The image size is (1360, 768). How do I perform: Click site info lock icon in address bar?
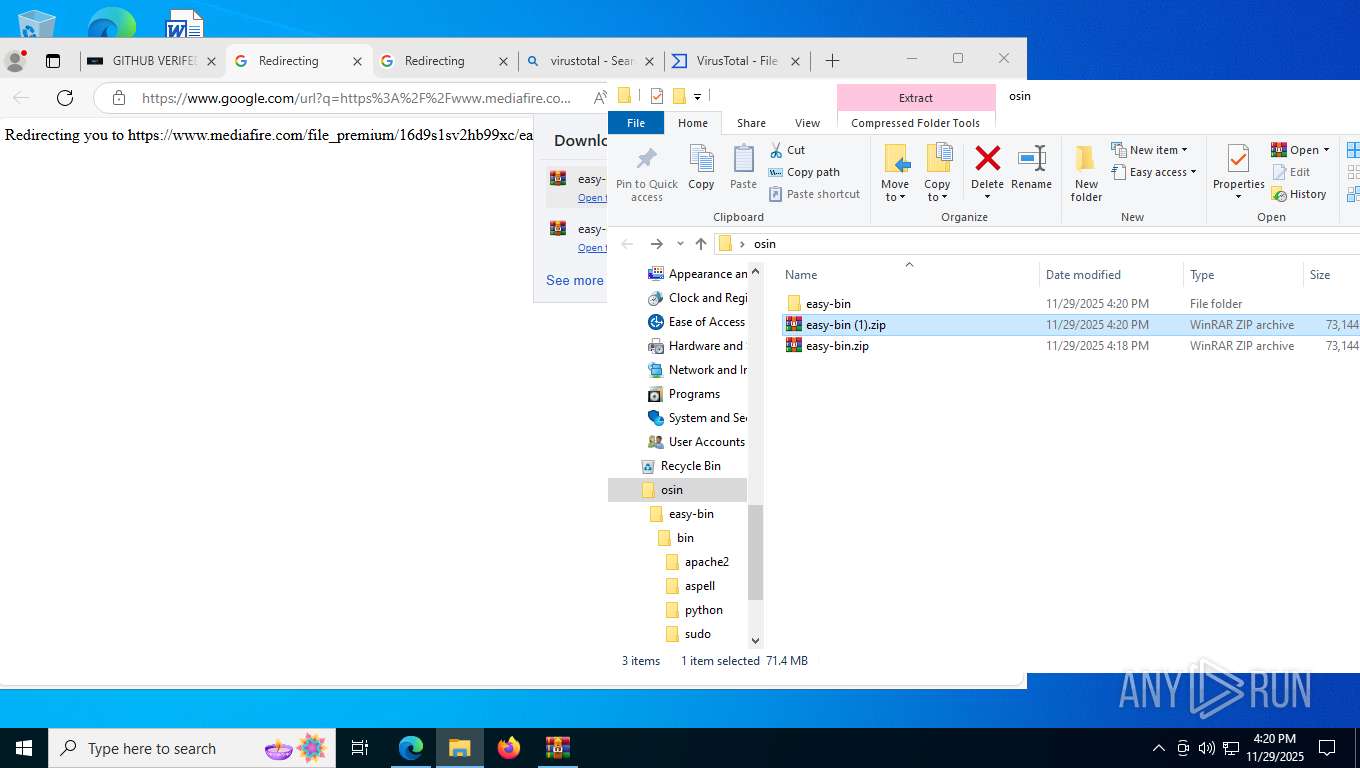119,98
